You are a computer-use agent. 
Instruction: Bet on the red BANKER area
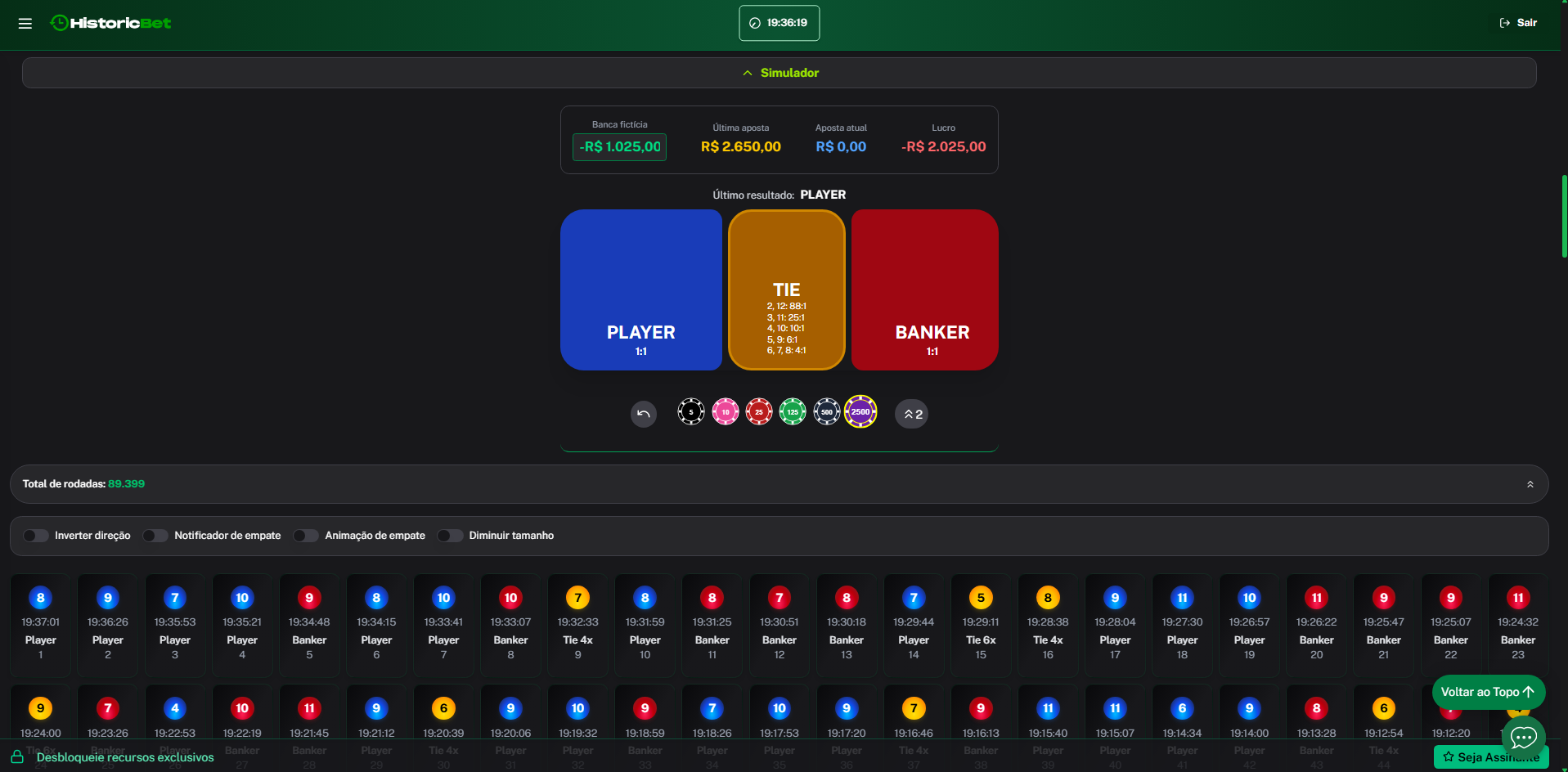pos(925,289)
